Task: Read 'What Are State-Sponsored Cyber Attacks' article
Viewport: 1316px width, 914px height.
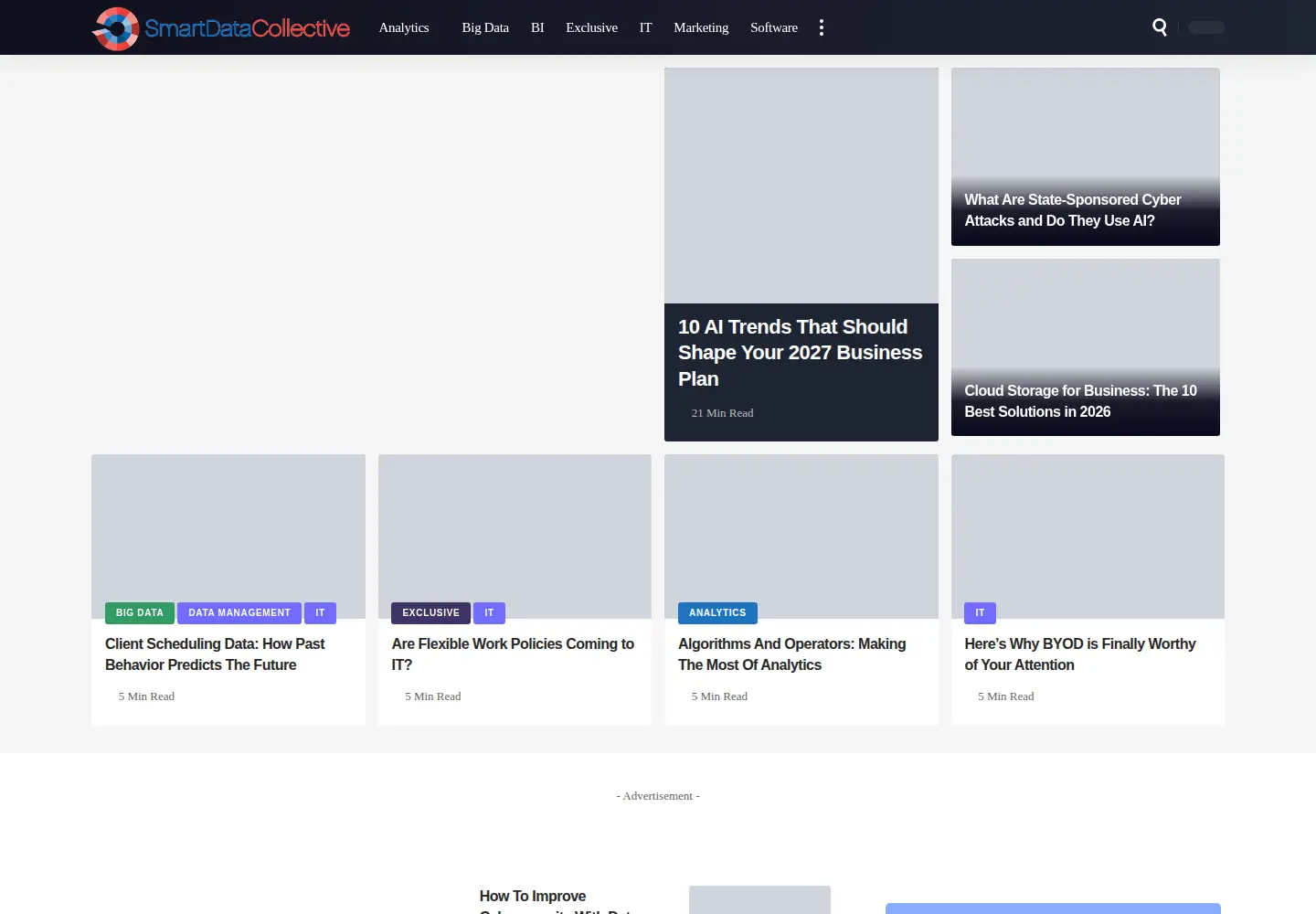Action: [1073, 210]
